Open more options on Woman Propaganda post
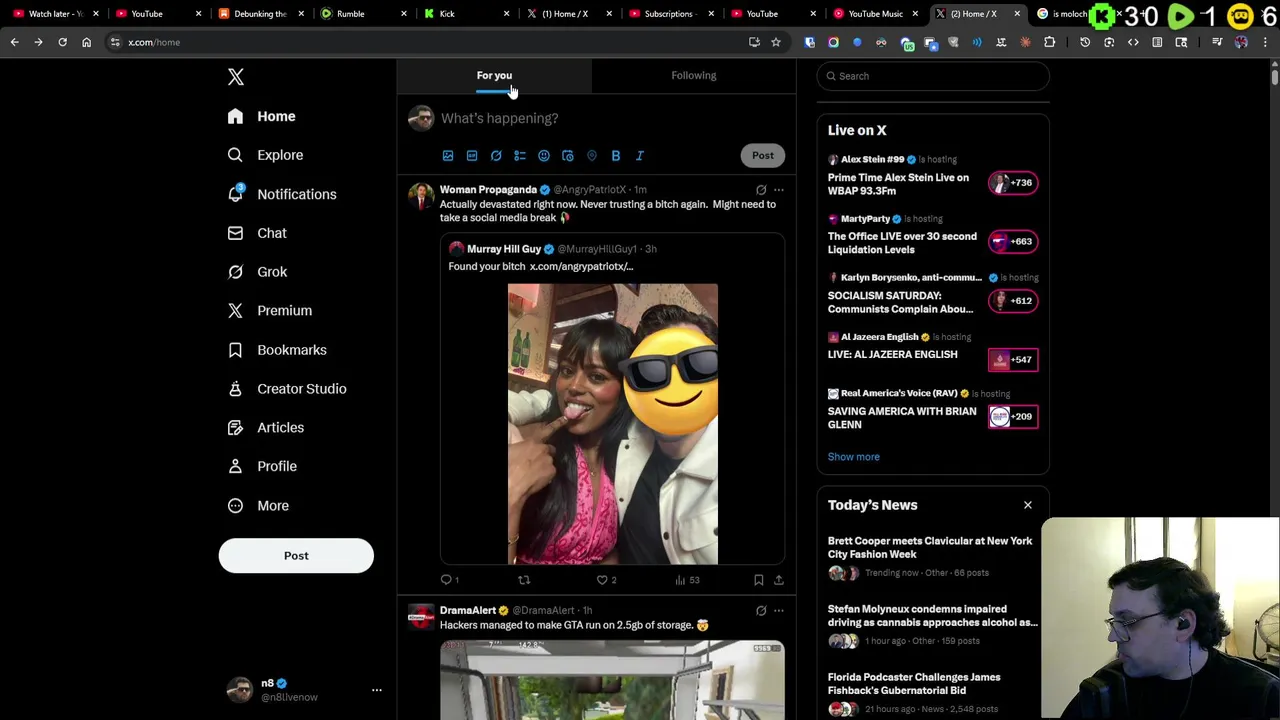The width and height of the screenshot is (1280, 720). tap(779, 189)
